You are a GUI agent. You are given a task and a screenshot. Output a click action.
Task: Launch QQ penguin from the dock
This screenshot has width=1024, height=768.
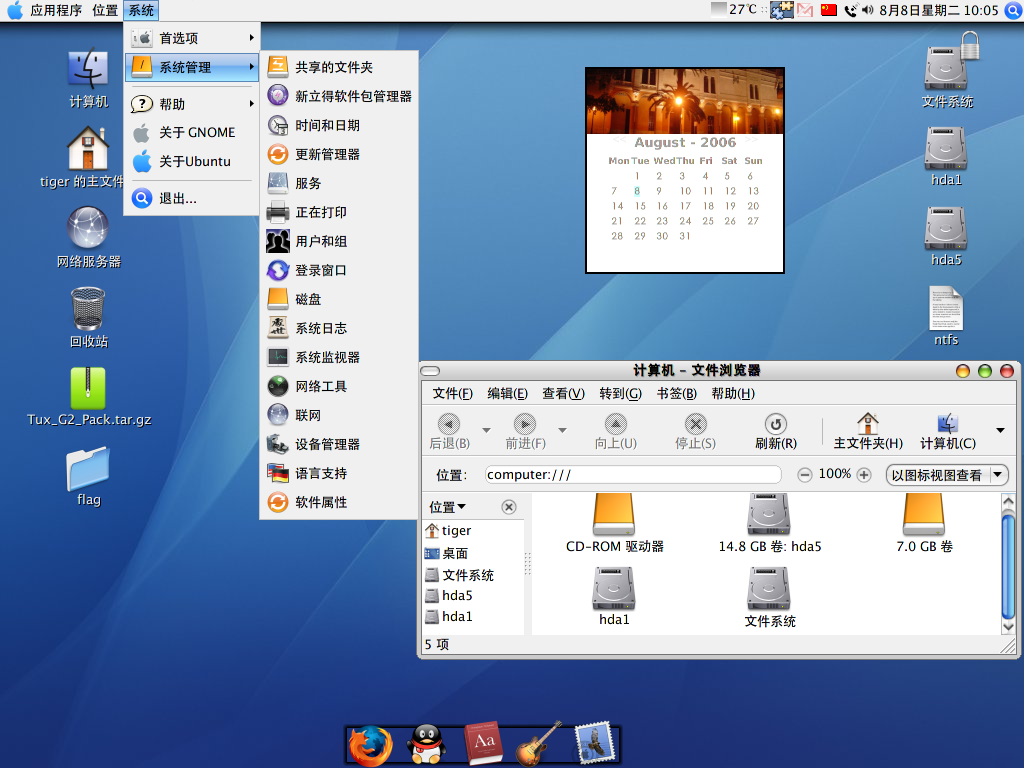tap(426, 745)
